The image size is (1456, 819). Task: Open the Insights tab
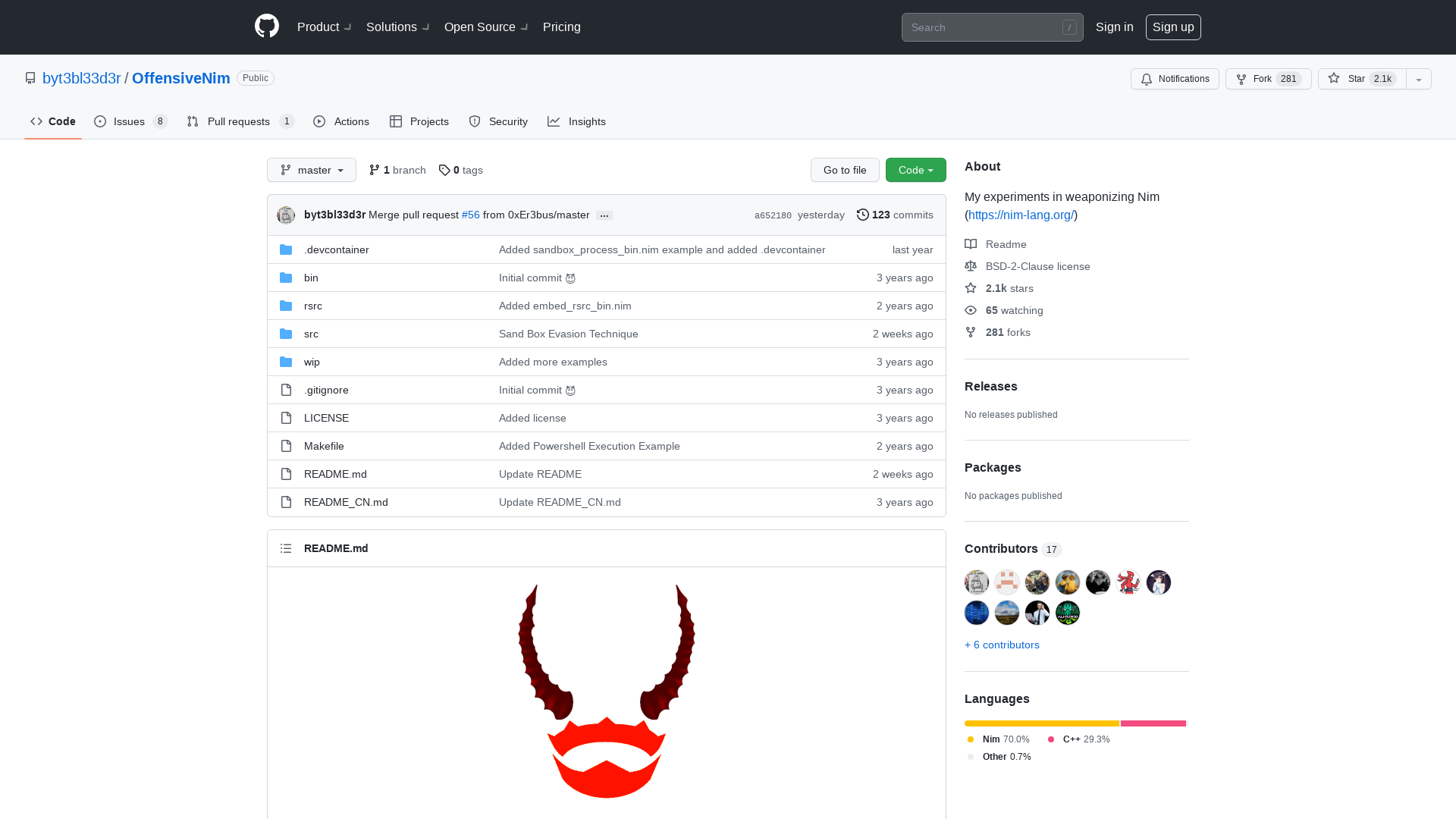click(x=577, y=121)
